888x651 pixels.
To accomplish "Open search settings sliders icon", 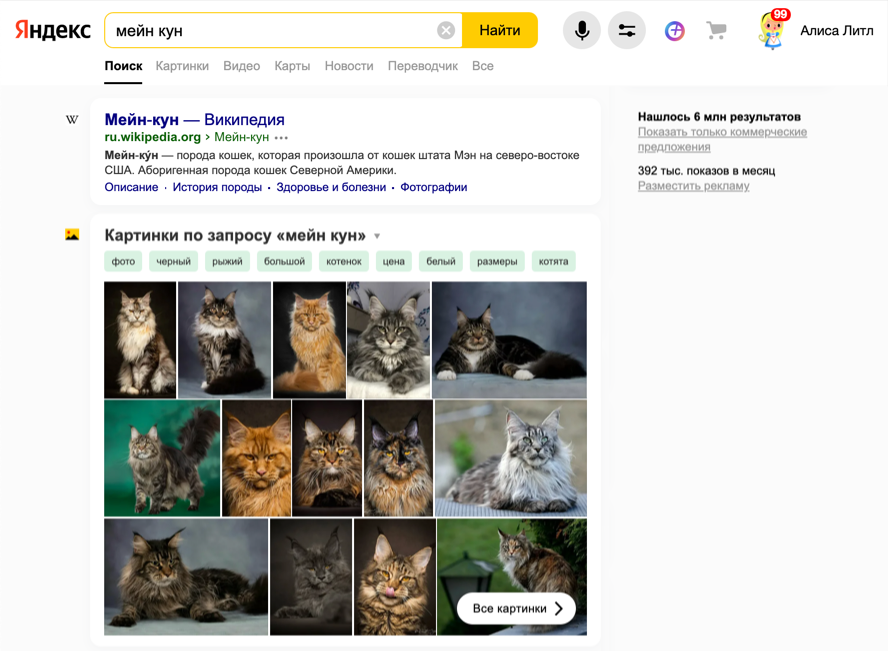I will [627, 30].
